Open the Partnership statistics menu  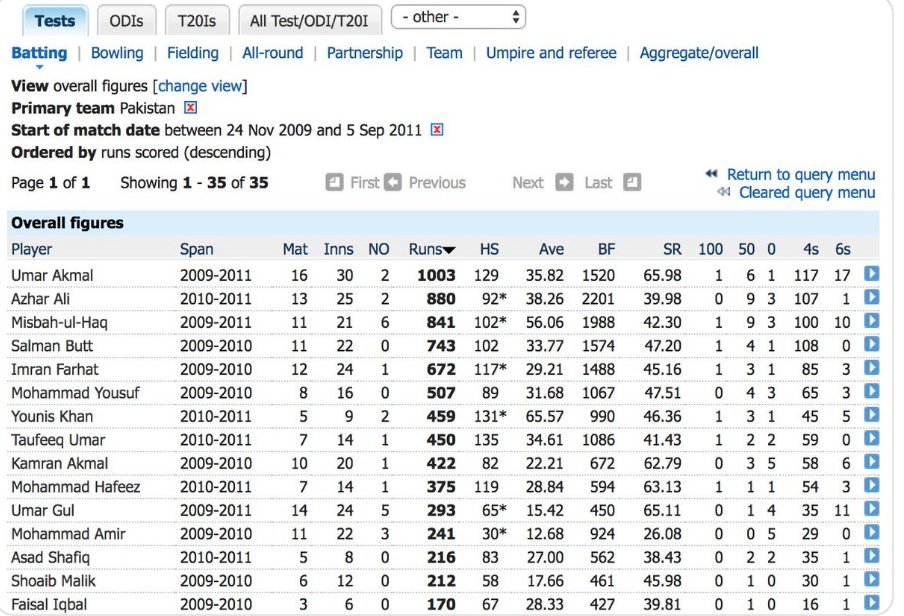365,53
